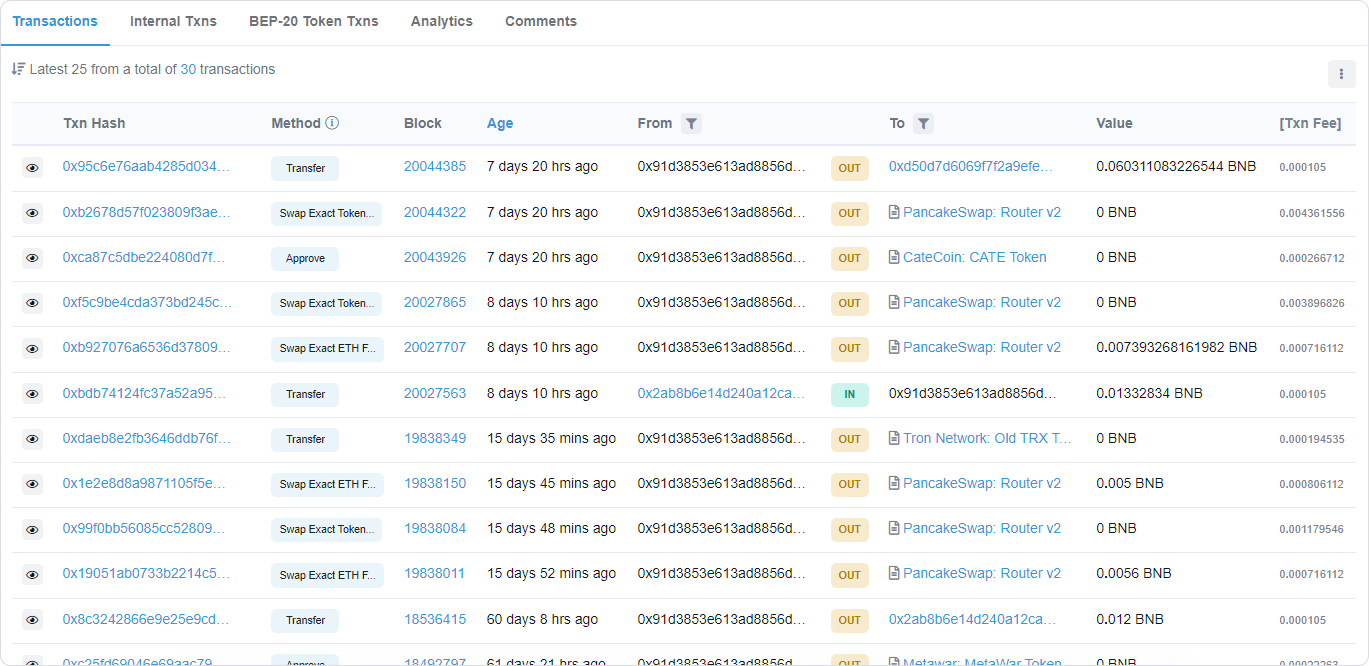Click the Approve method badge for block 20043926
This screenshot has height=666, width=1369.
[305, 258]
